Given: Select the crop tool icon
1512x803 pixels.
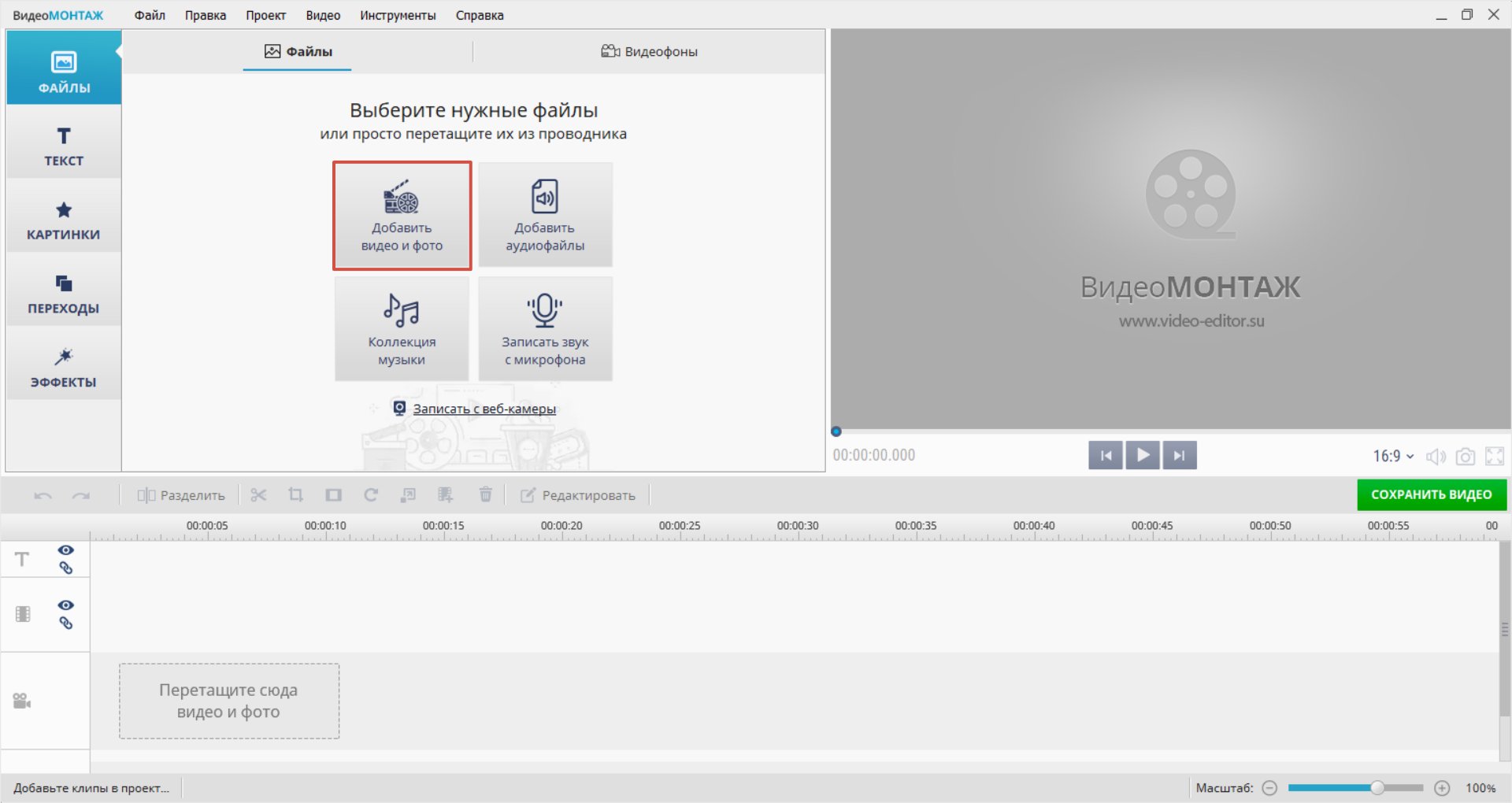Looking at the screenshot, I should 296,495.
